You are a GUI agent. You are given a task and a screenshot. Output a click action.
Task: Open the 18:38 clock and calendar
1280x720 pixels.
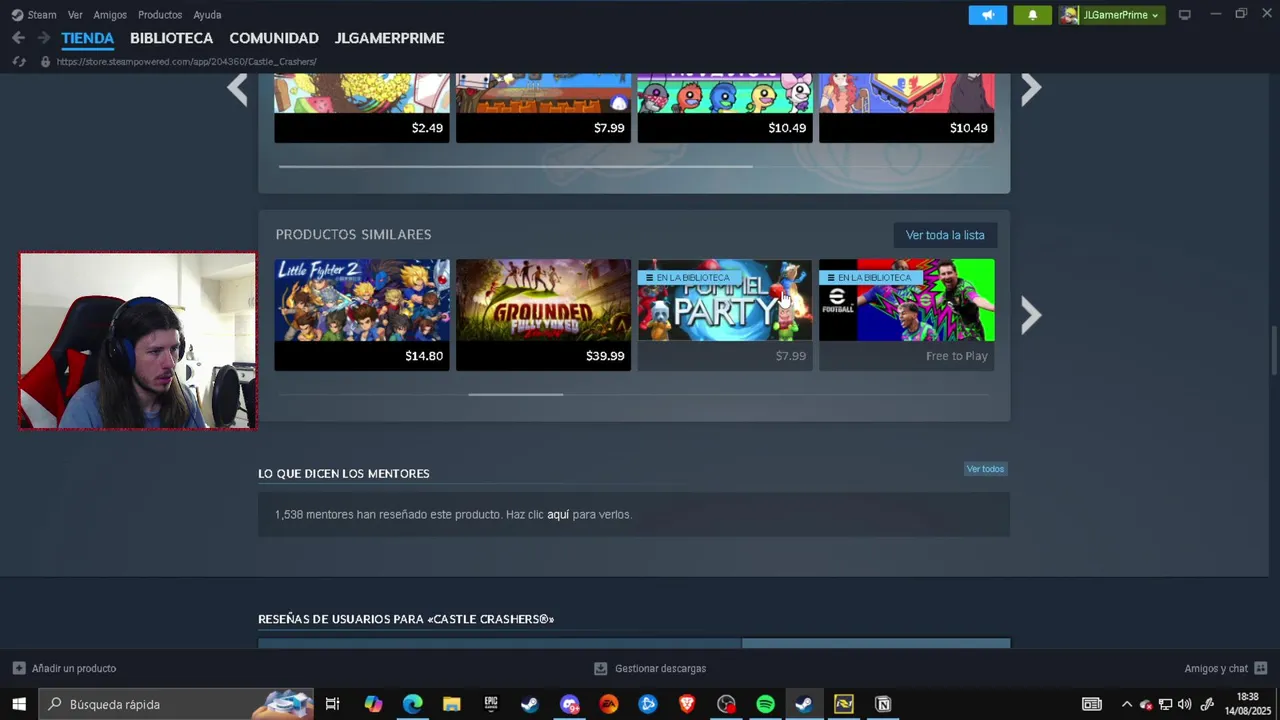(1247, 704)
